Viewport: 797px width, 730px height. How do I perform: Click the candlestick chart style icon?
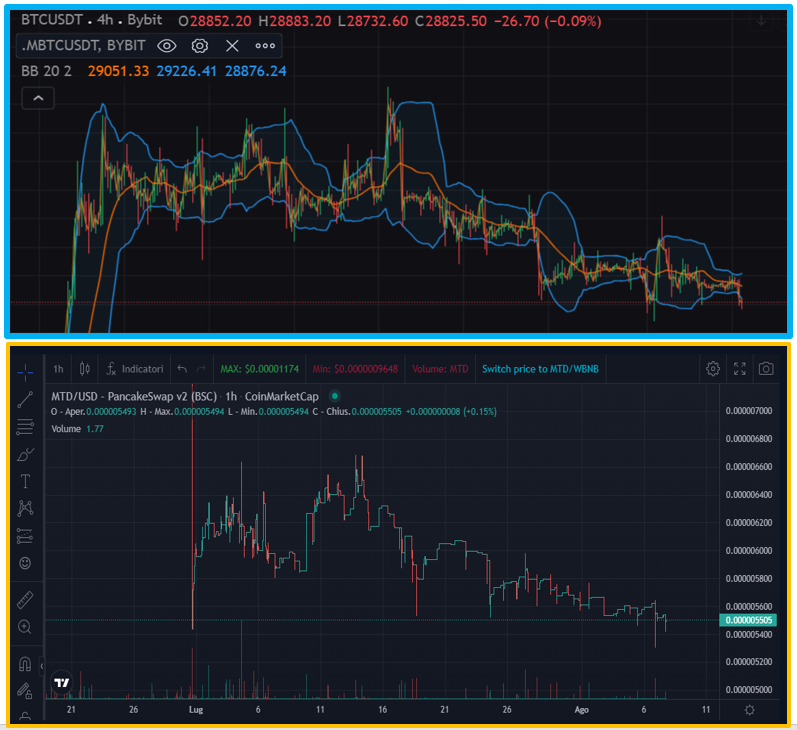click(x=85, y=369)
